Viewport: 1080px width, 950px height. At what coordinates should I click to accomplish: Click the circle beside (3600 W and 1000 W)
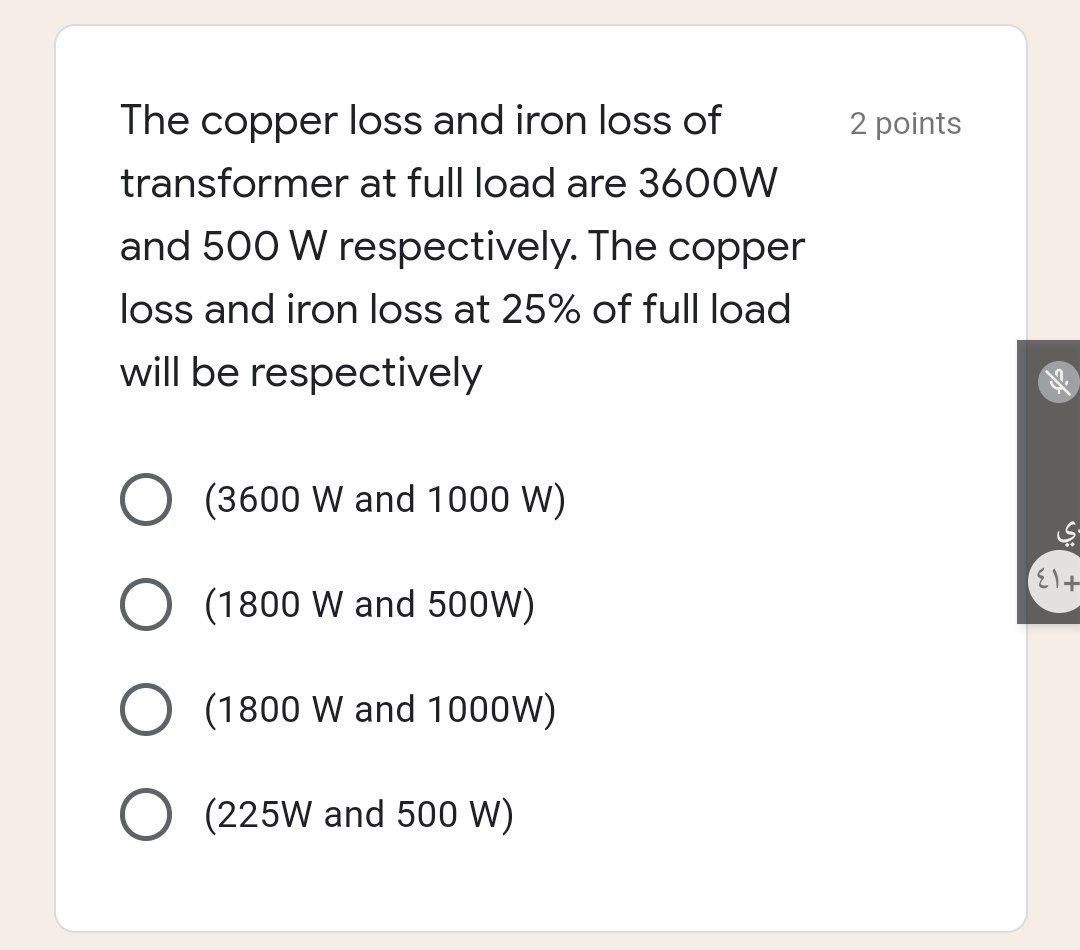[145, 499]
